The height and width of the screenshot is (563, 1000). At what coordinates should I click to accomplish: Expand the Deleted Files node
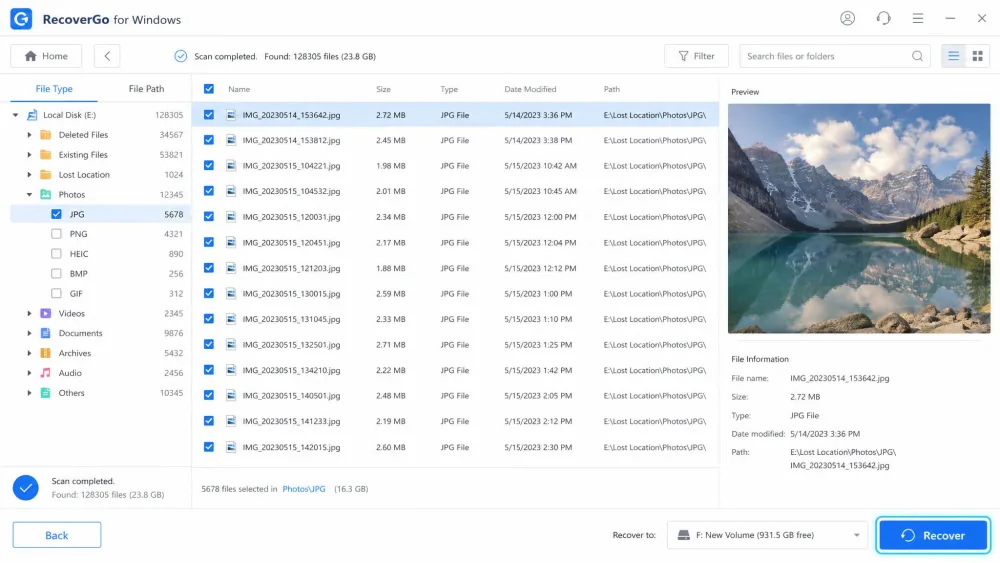click(29, 135)
